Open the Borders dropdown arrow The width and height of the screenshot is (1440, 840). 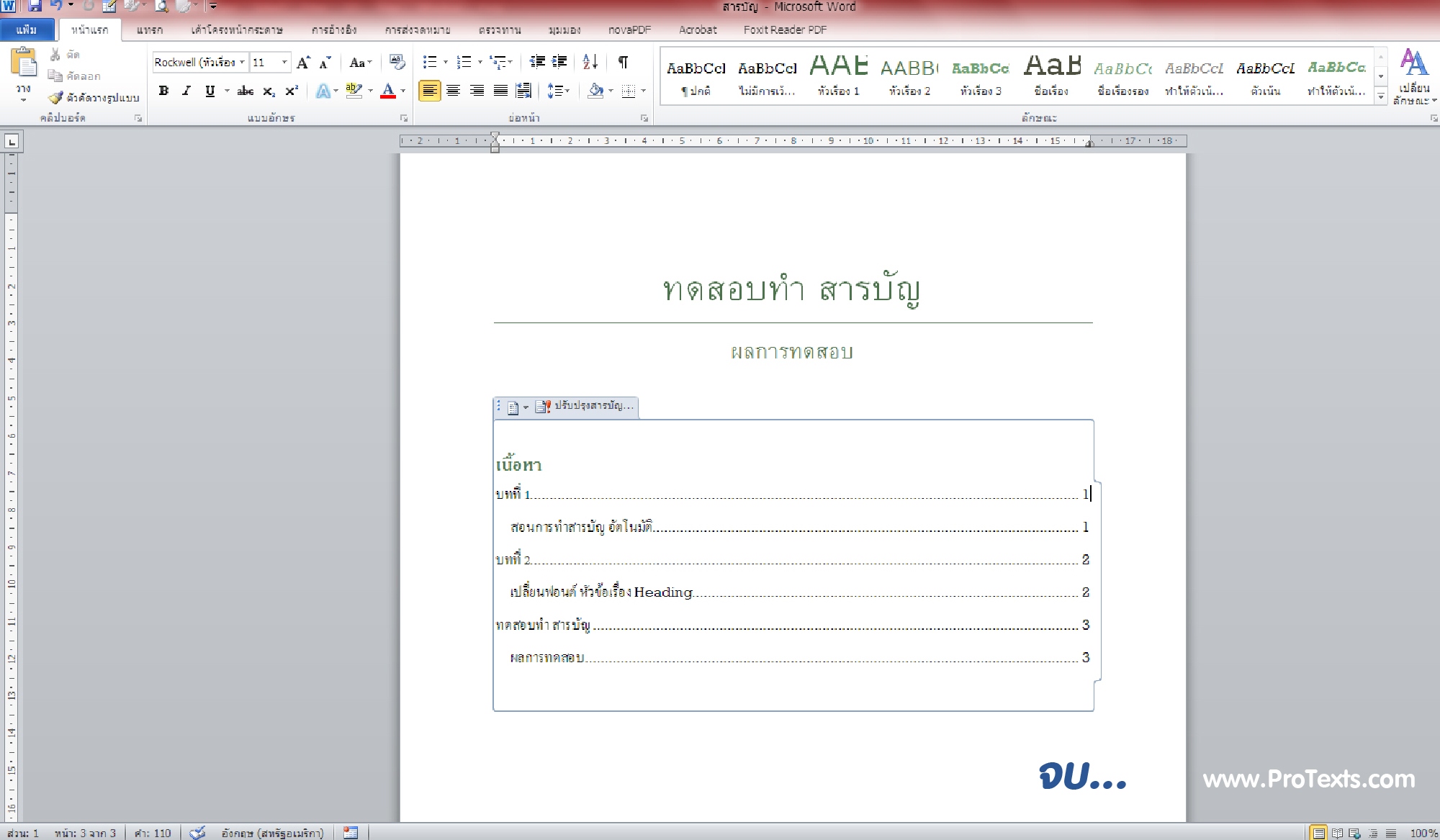[644, 91]
